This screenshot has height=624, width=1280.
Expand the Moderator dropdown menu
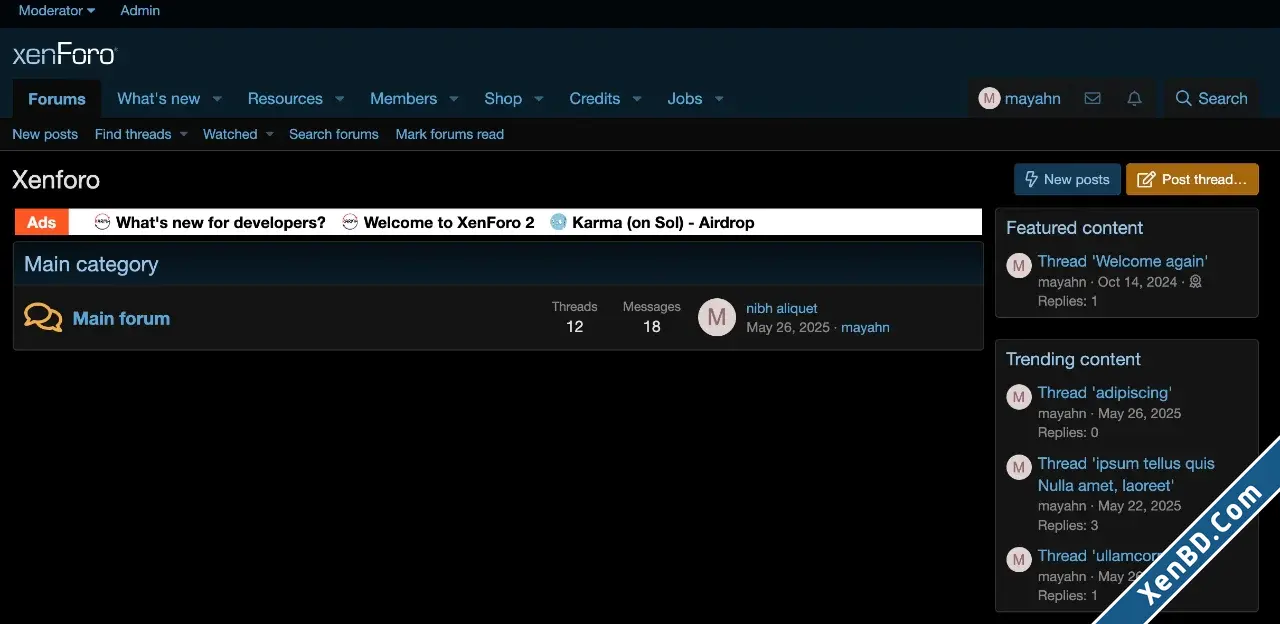pyautogui.click(x=57, y=10)
